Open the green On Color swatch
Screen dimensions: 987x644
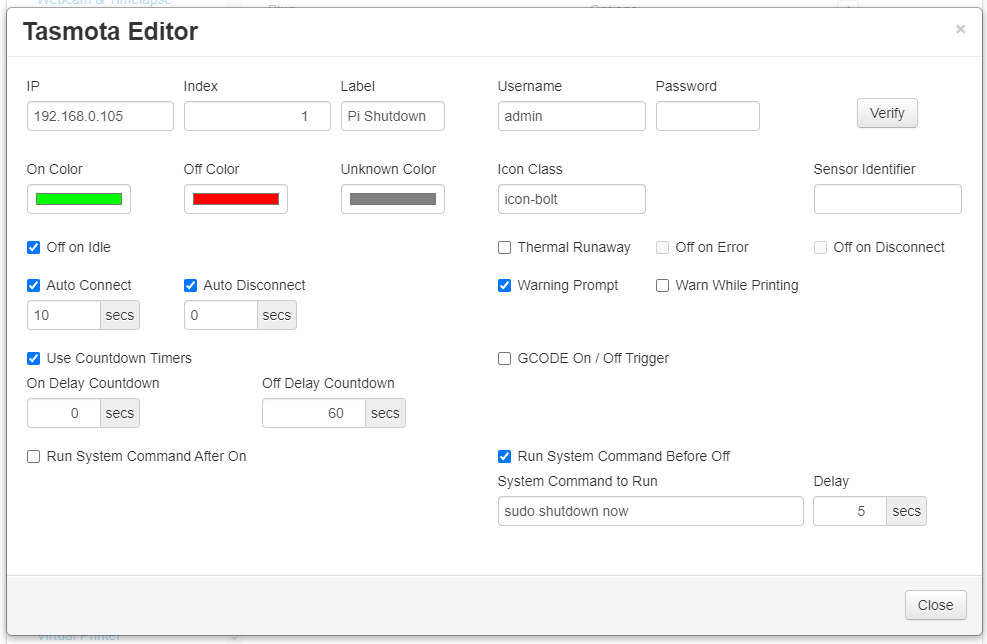tap(79, 199)
